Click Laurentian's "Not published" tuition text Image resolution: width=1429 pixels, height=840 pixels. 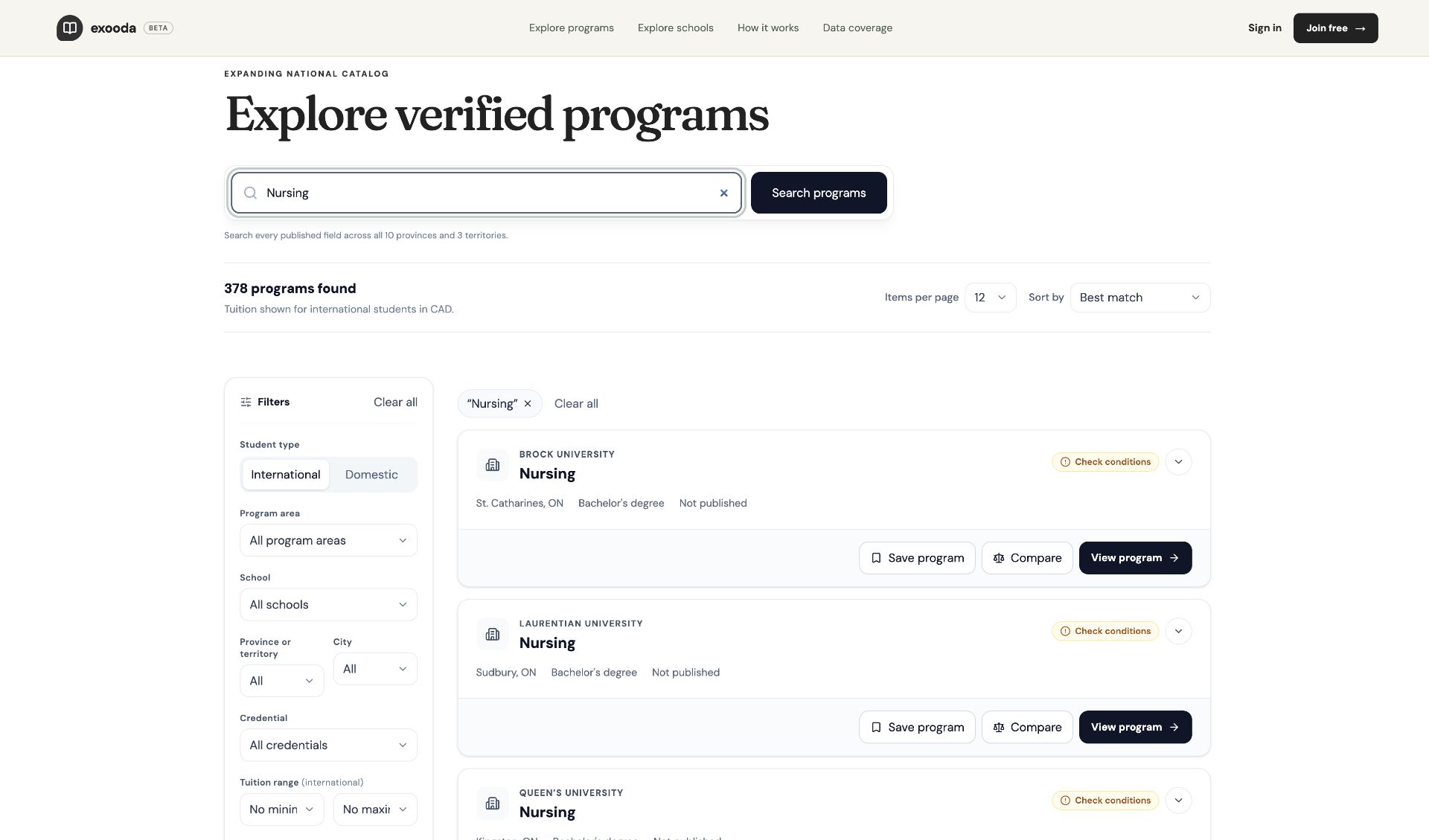pos(685,673)
